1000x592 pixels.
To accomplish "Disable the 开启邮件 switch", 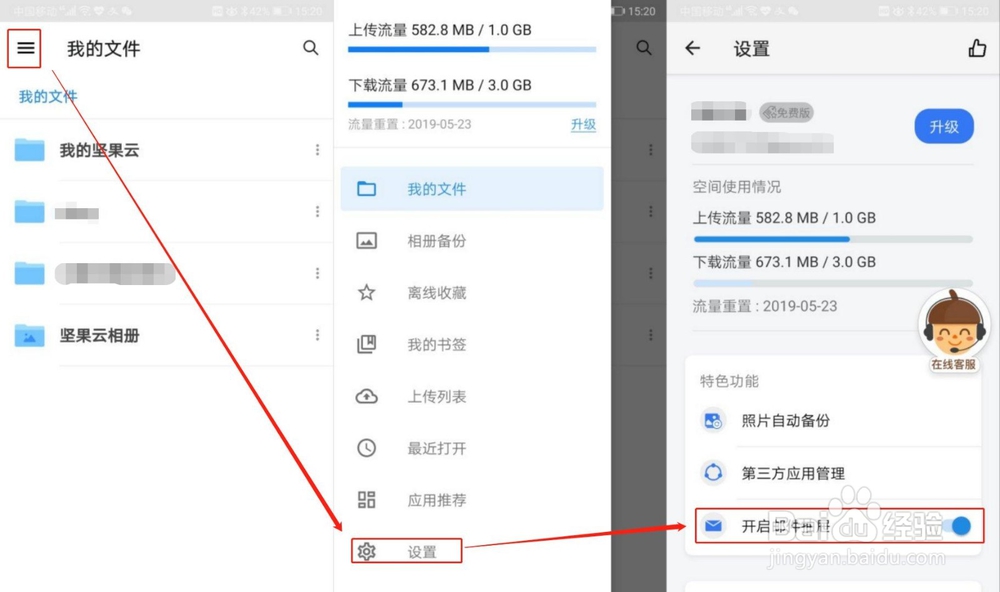I will coord(958,525).
